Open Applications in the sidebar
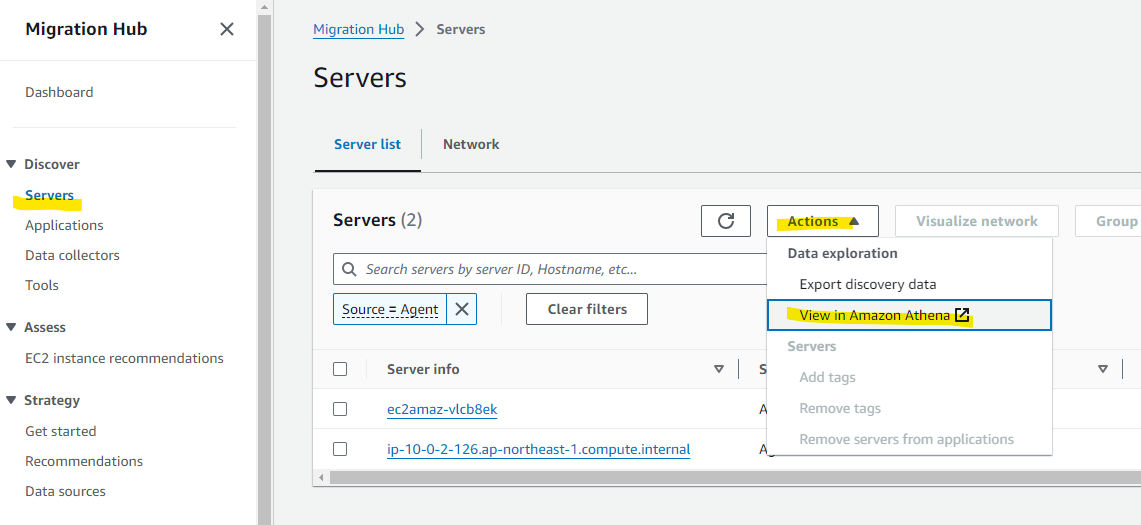Image resolution: width=1141 pixels, height=525 pixels. 64,225
